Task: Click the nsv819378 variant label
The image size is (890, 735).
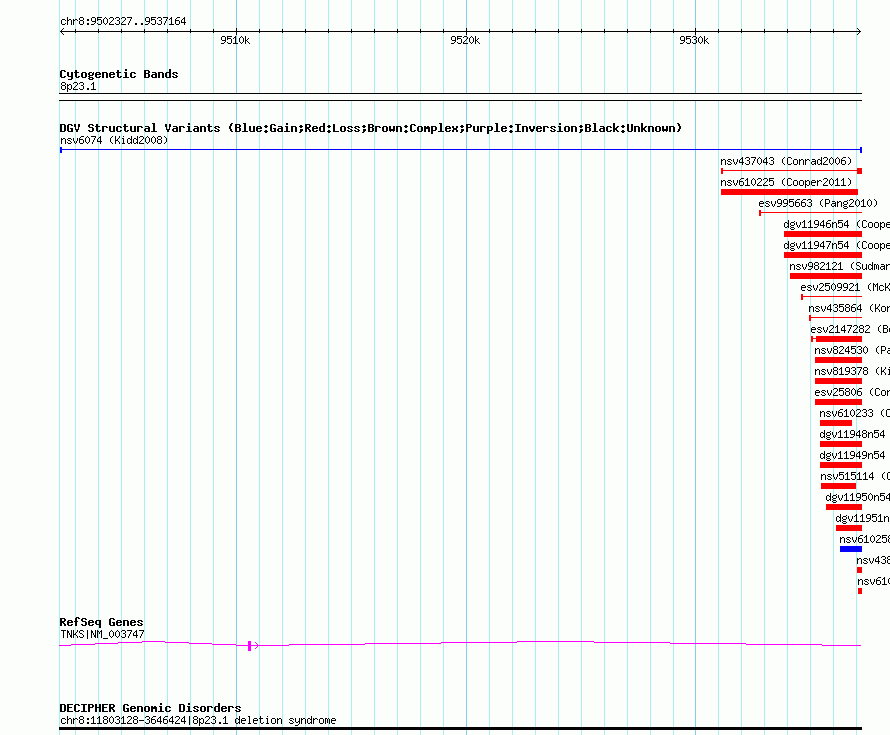Action: [852, 371]
